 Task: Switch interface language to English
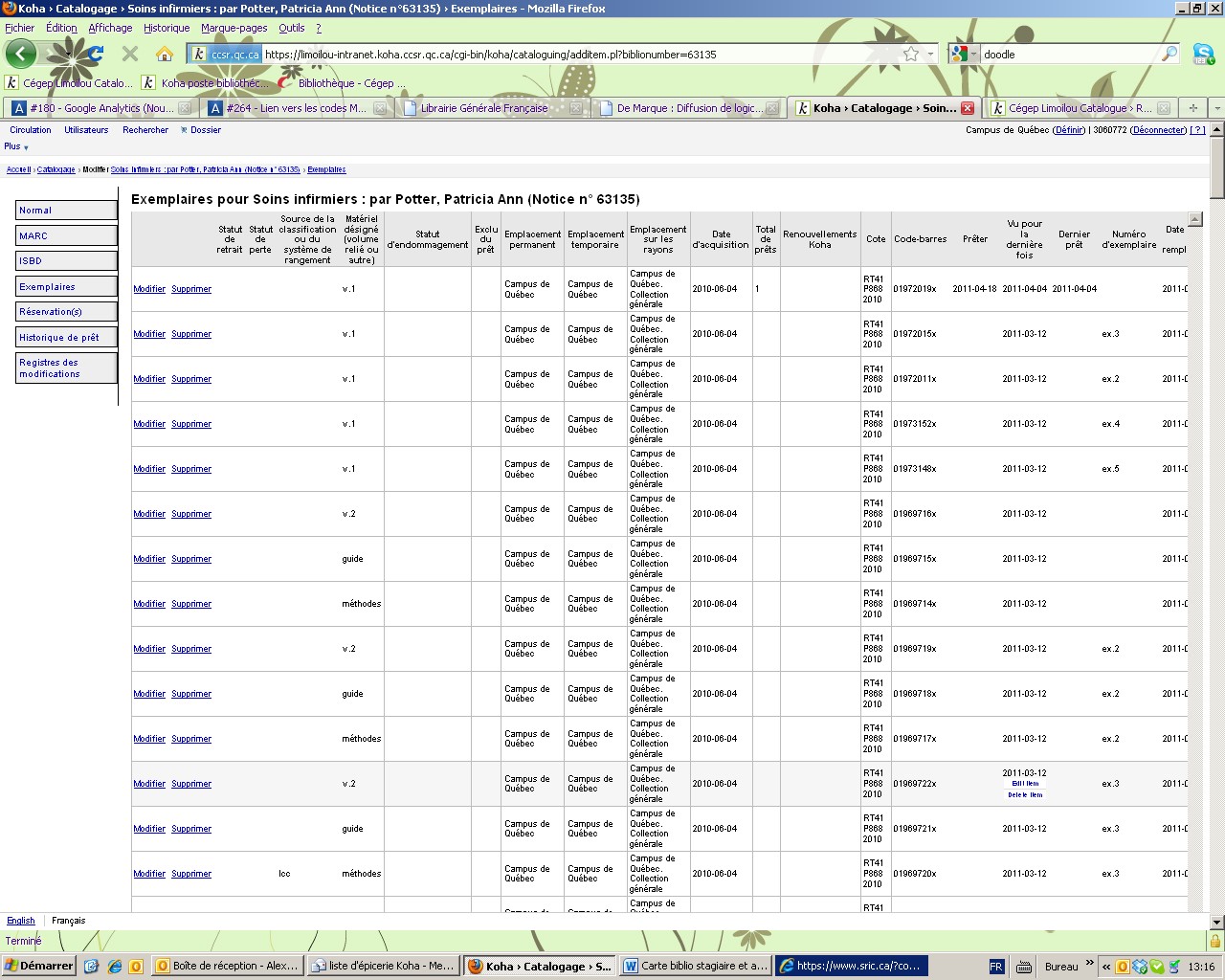pos(21,921)
